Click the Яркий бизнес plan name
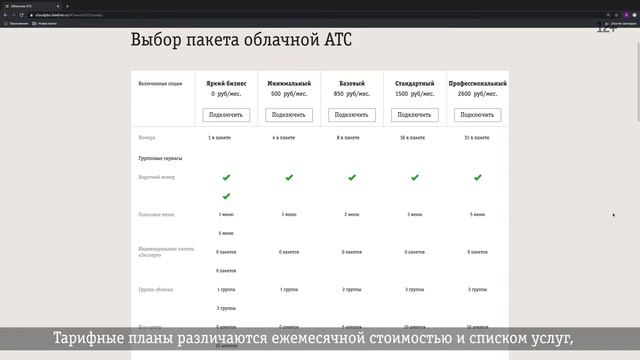640x360 pixels. point(226,83)
